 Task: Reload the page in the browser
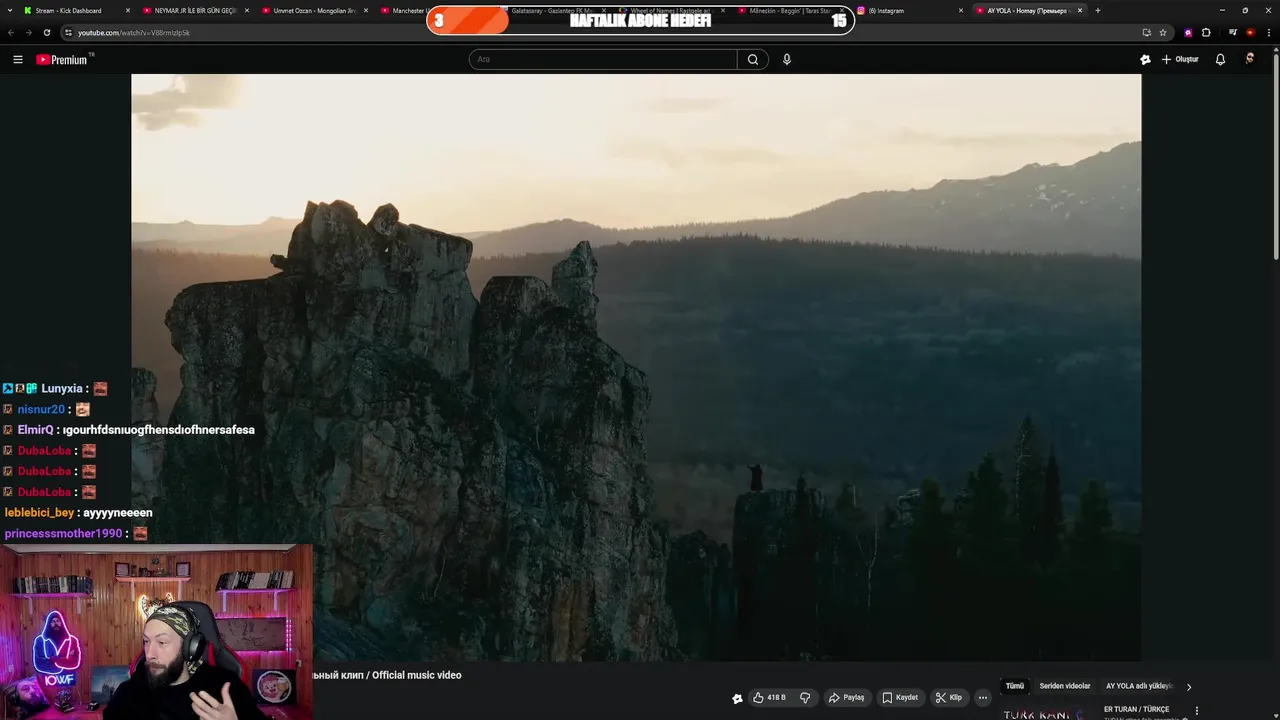pyautogui.click(x=46, y=32)
